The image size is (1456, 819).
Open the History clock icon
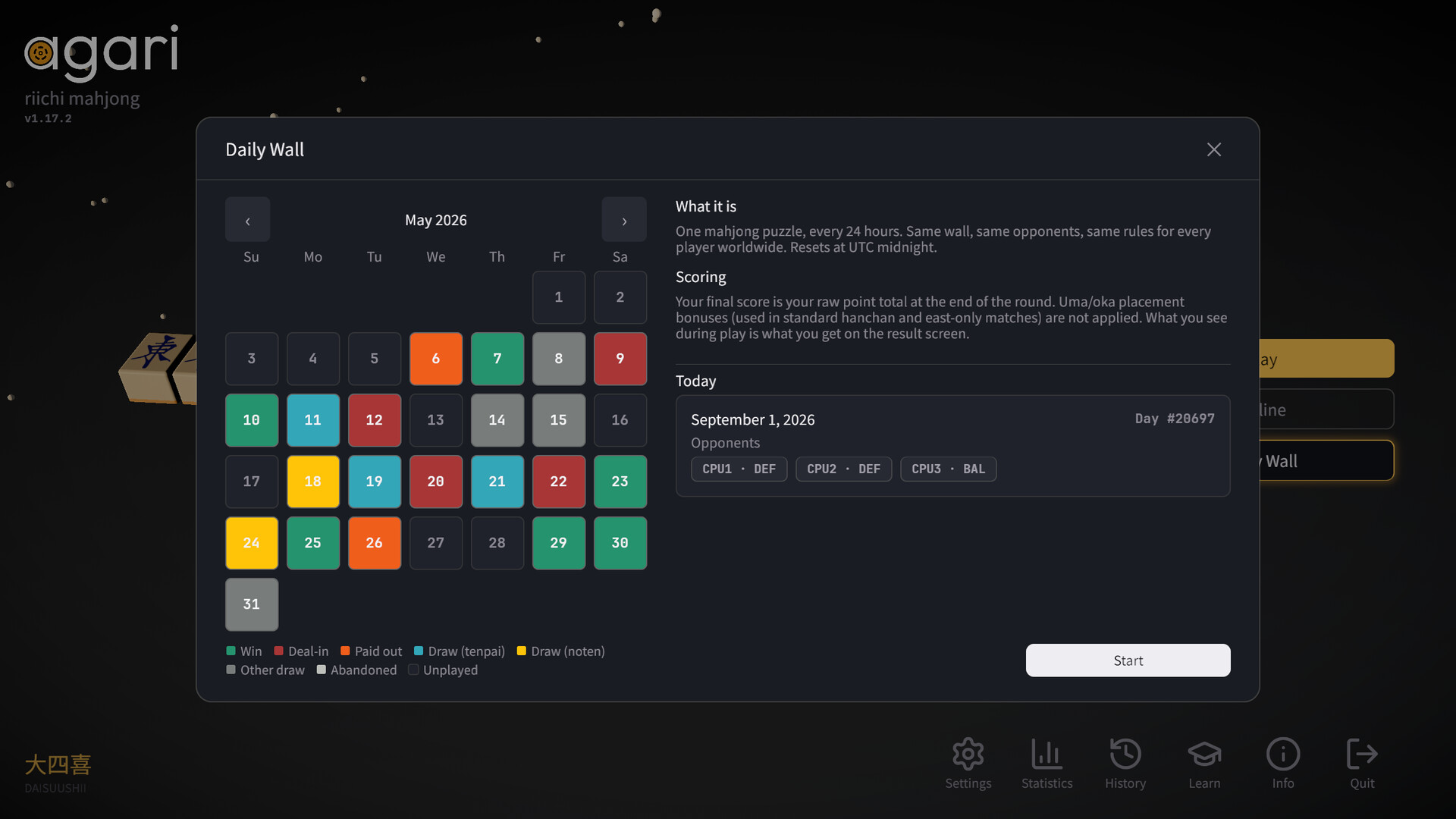(x=1125, y=755)
